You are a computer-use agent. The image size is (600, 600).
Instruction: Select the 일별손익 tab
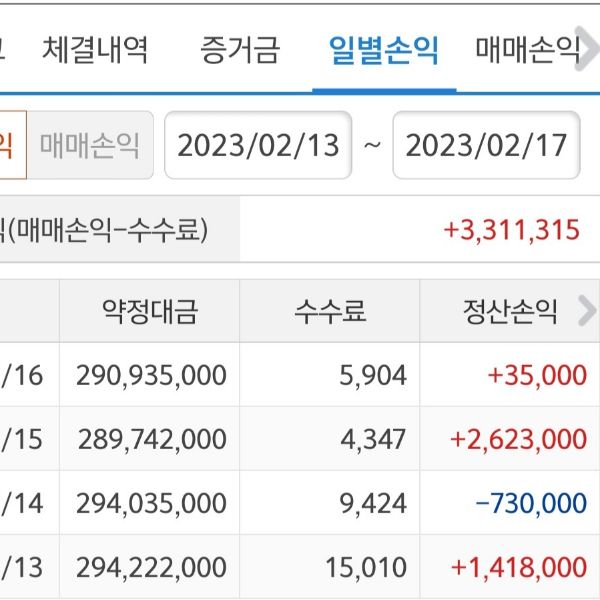(384, 50)
